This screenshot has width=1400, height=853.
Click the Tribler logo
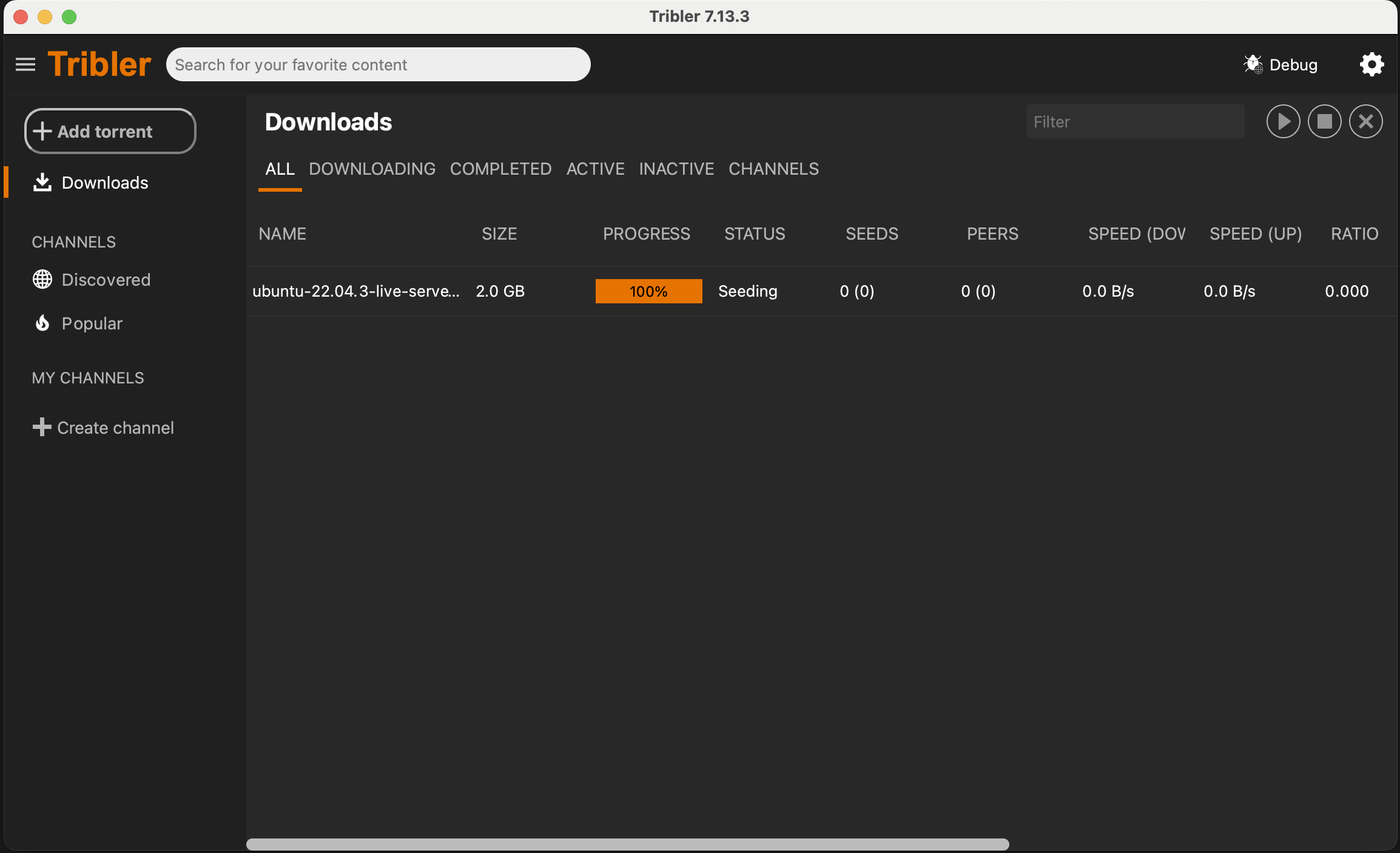[99, 64]
